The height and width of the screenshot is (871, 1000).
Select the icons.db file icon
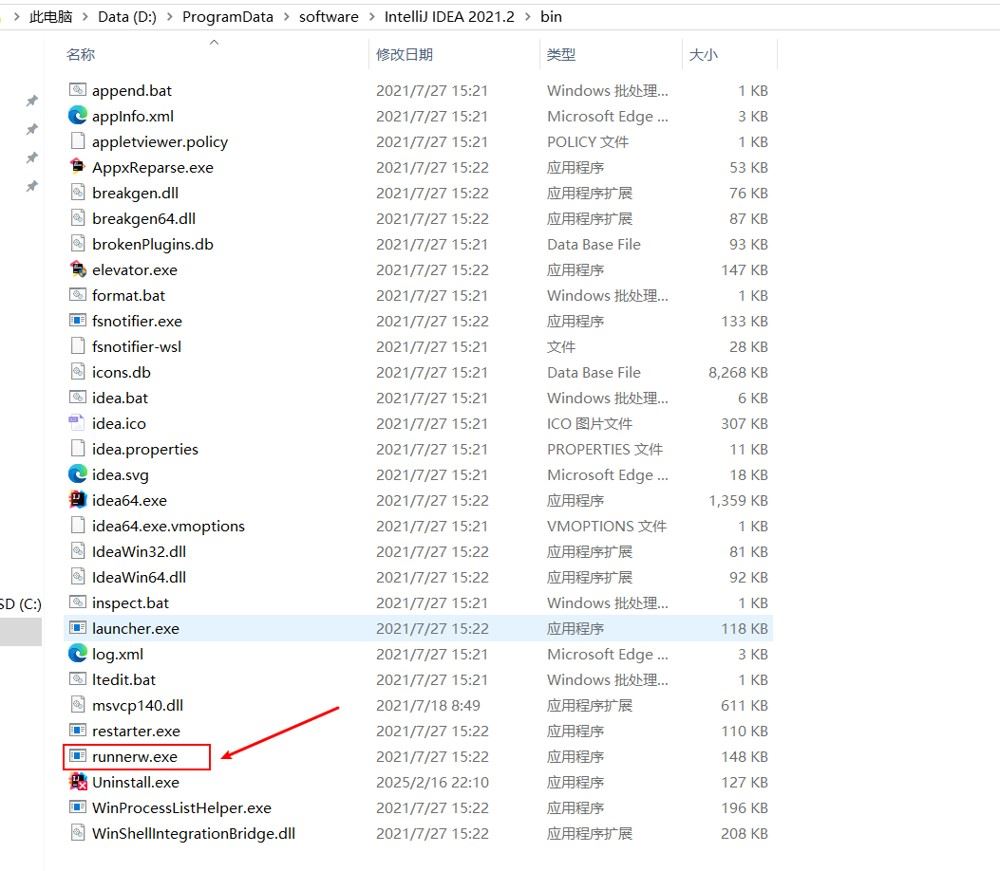tap(77, 371)
